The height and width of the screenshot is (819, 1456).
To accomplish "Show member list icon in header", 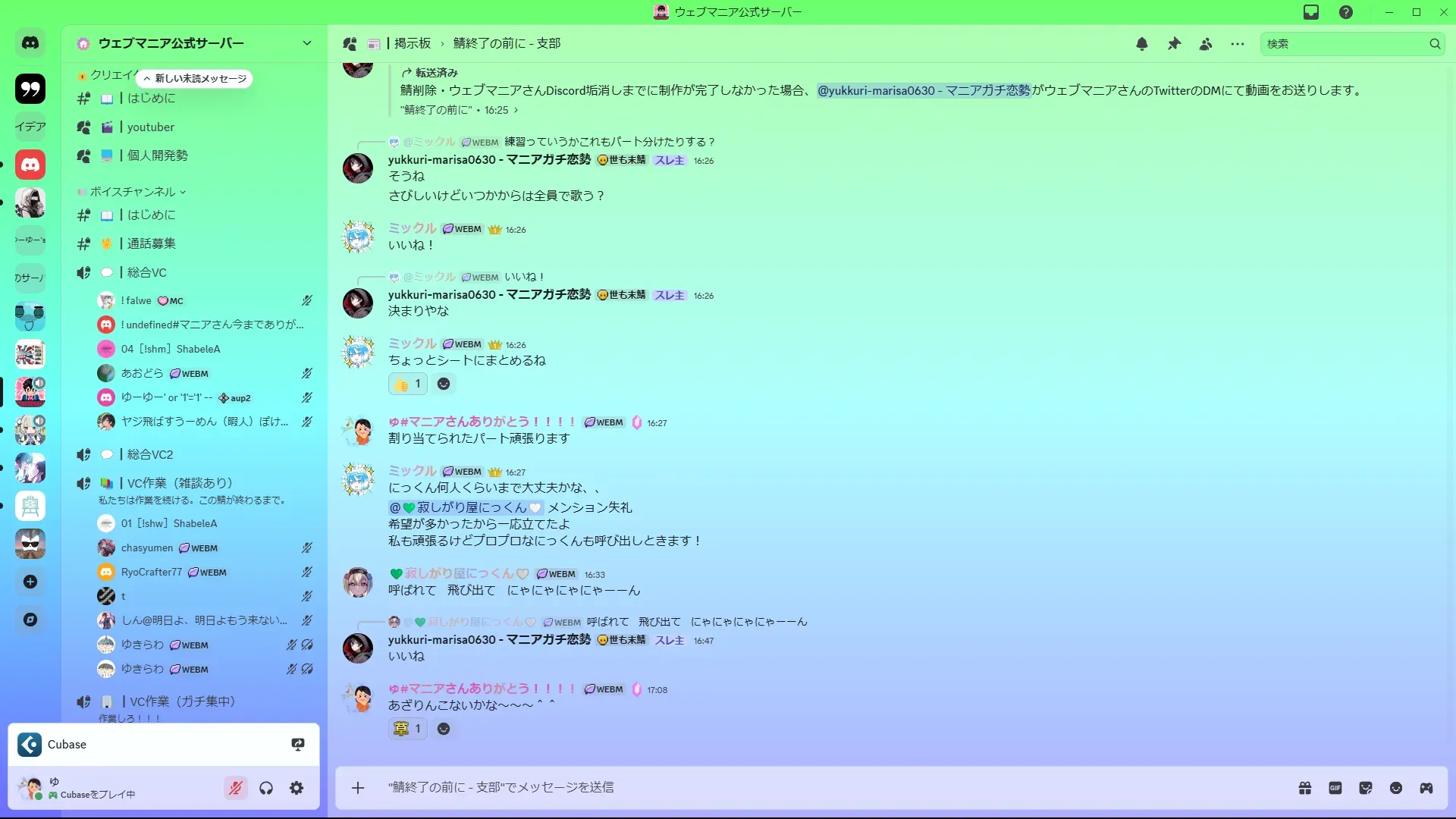I will pos(1206,44).
